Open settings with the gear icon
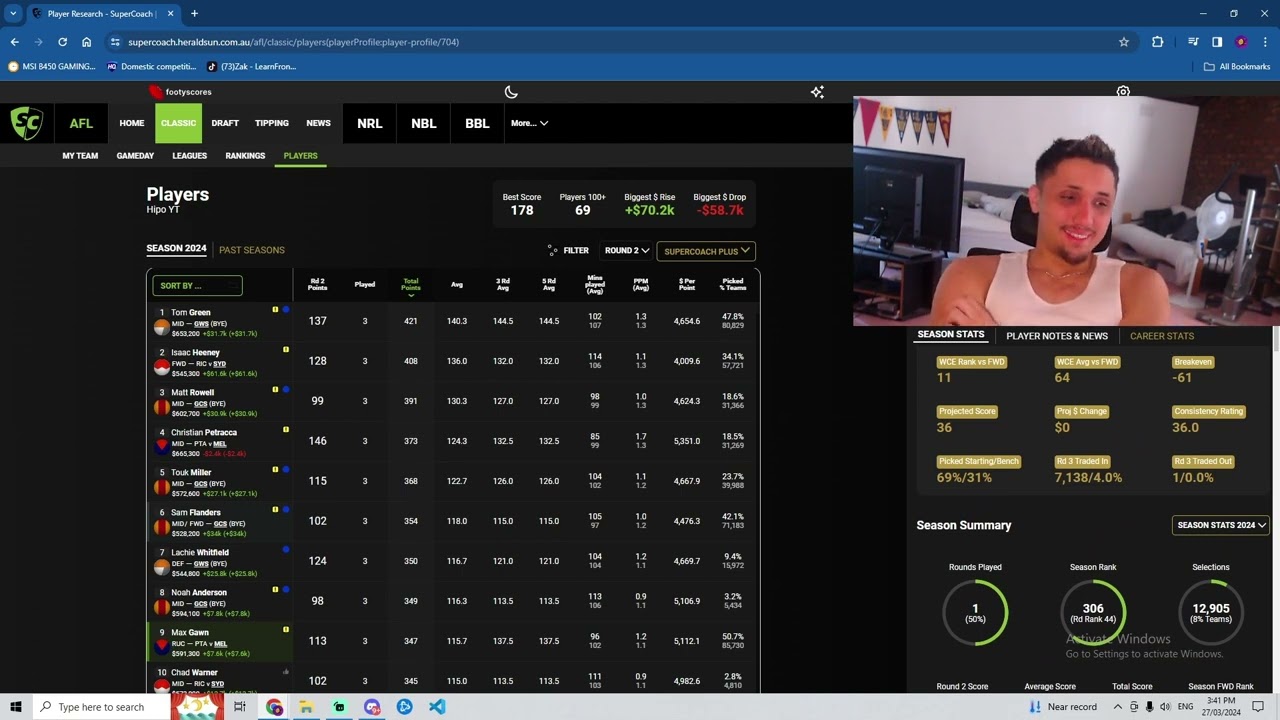 tap(1123, 92)
